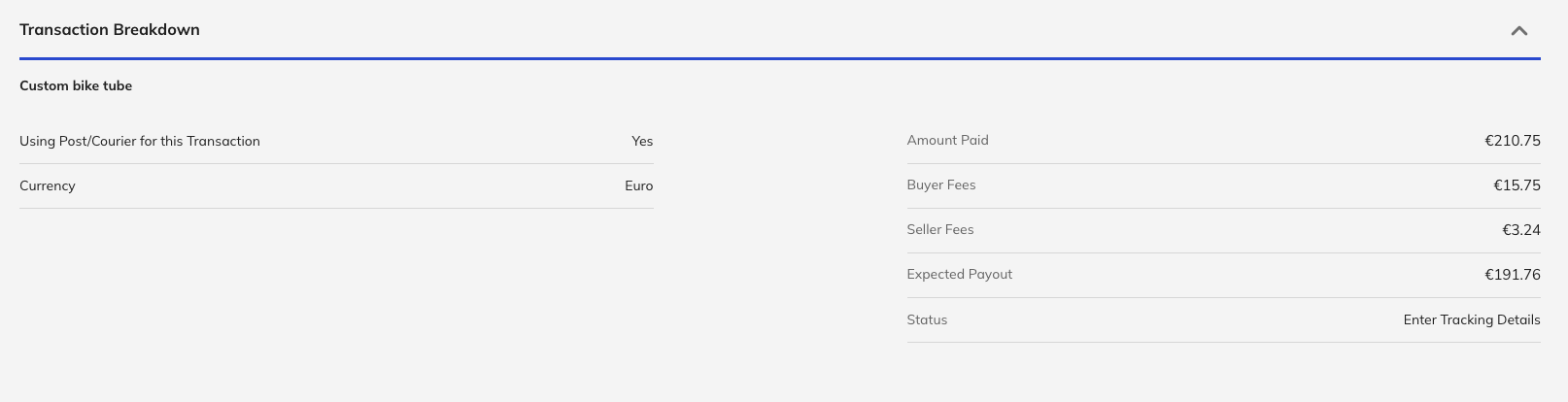The height and width of the screenshot is (402, 1568).
Task: Click the Using Post/Courier for this Transaction label
Action: click(140, 141)
